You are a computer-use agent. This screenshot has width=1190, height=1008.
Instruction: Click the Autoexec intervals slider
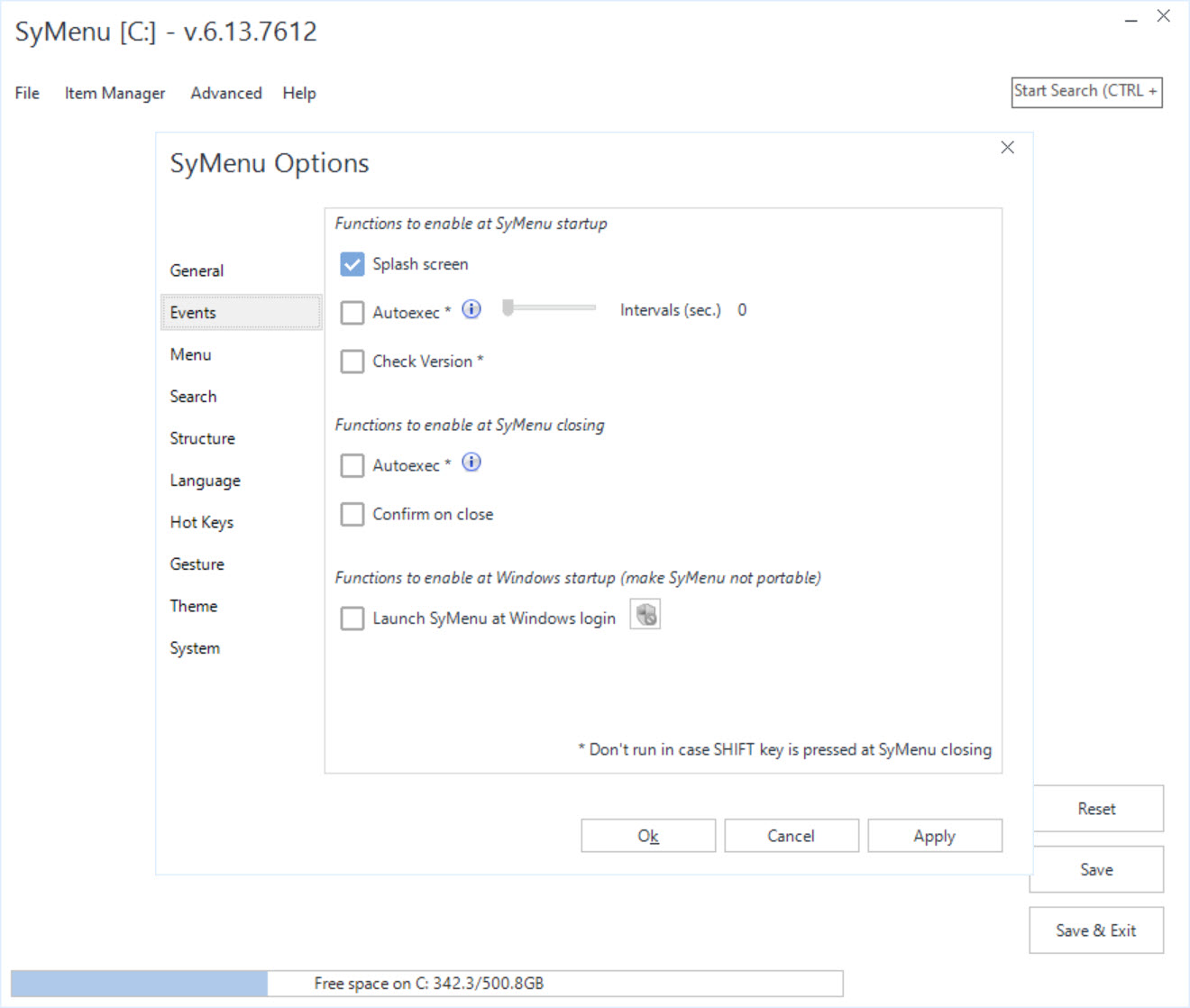pos(549,308)
